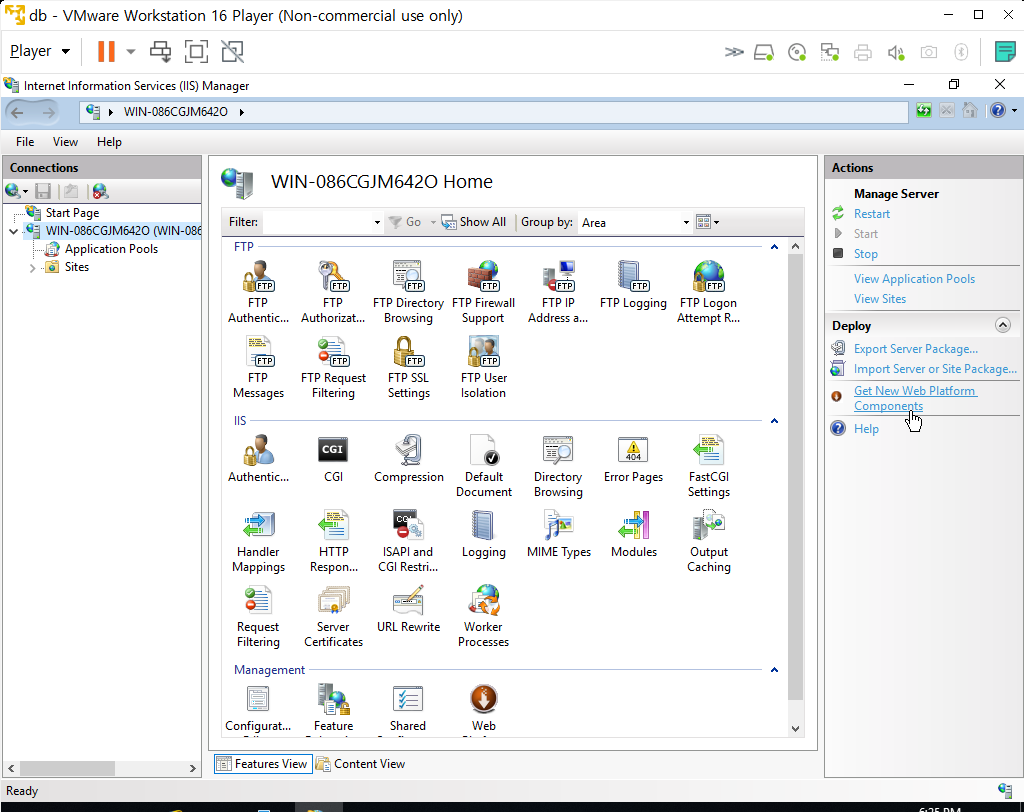Open FTP Authorization Rules icon
1024x812 pixels.
(333, 291)
